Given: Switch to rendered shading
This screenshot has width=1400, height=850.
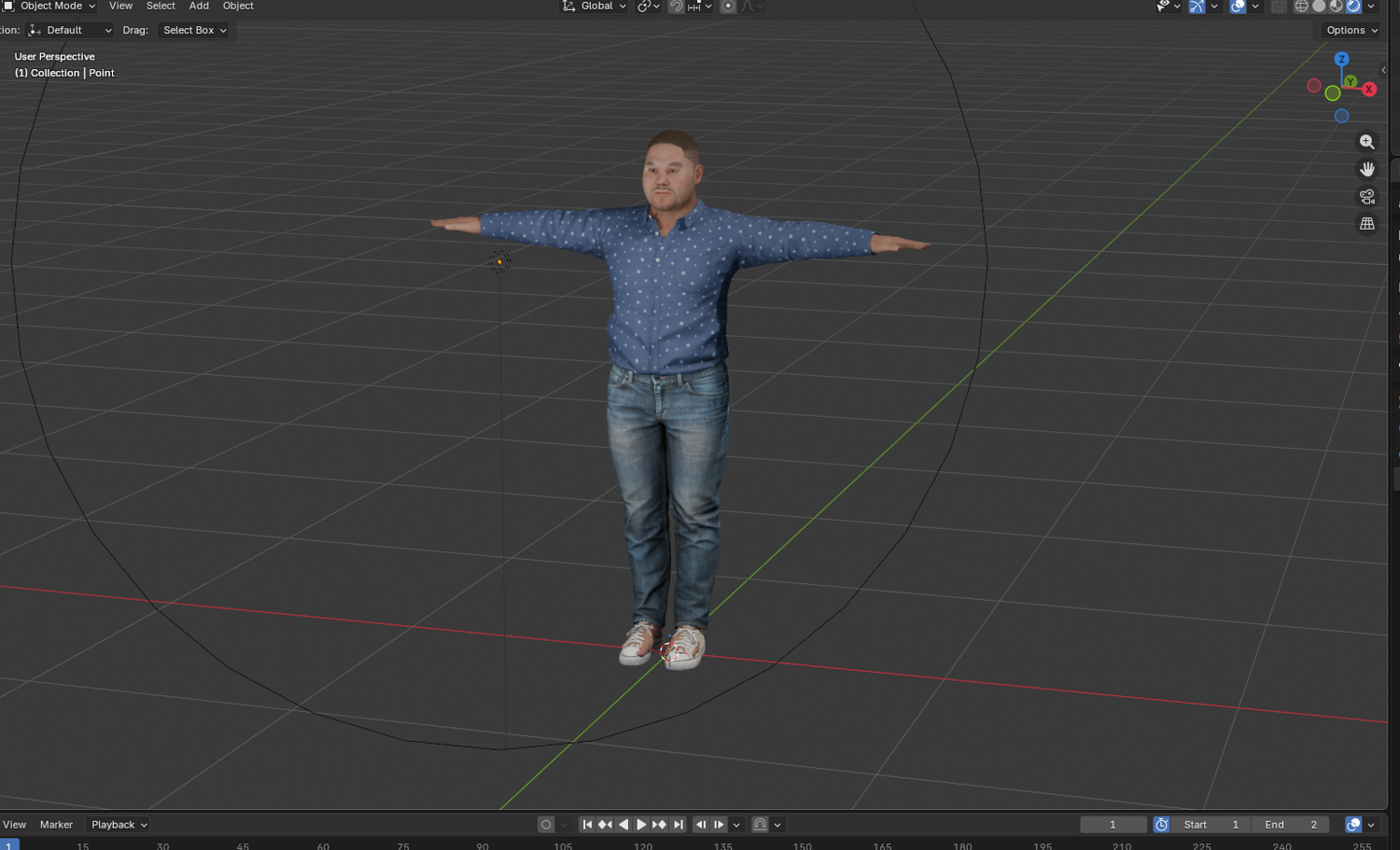Looking at the screenshot, I should [x=1353, y=7].
